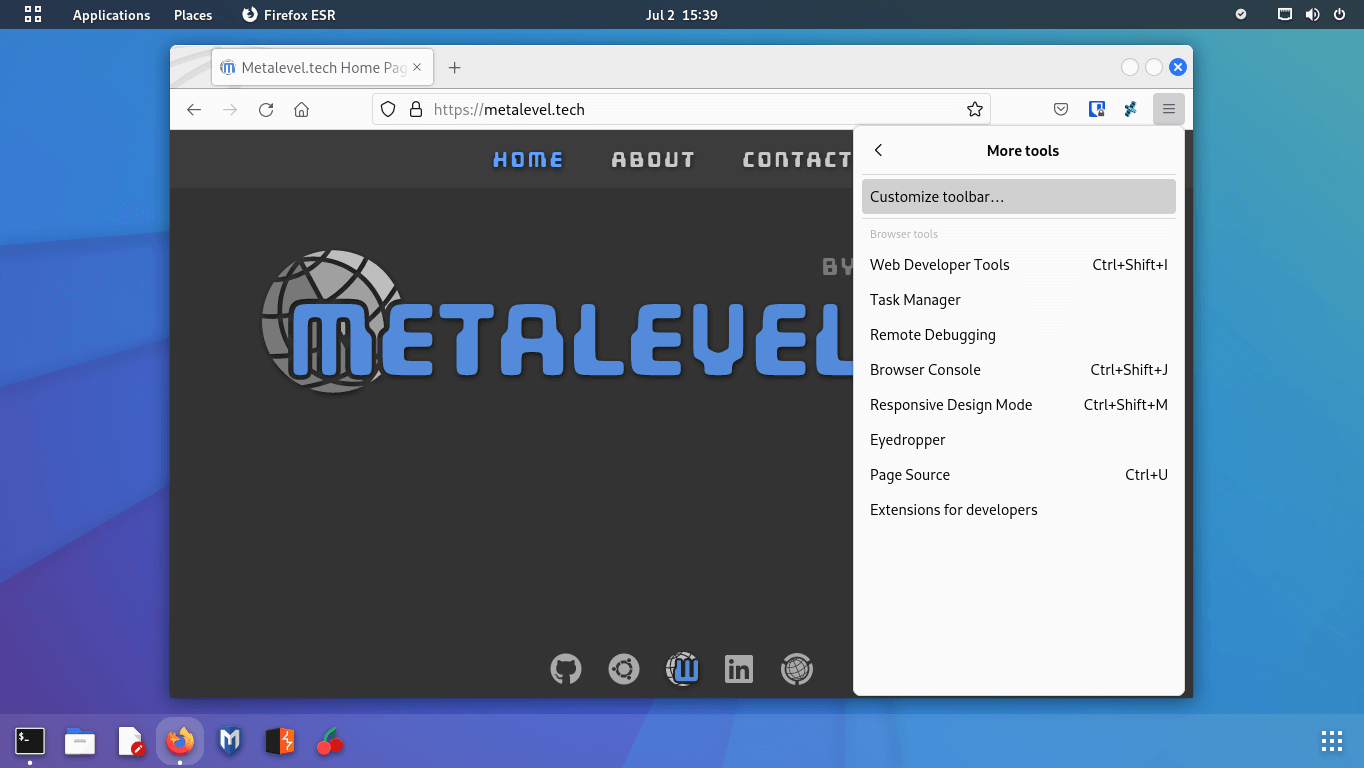
Task: Open the GitHub icon link on page
Action: click(x=566, y=669)
